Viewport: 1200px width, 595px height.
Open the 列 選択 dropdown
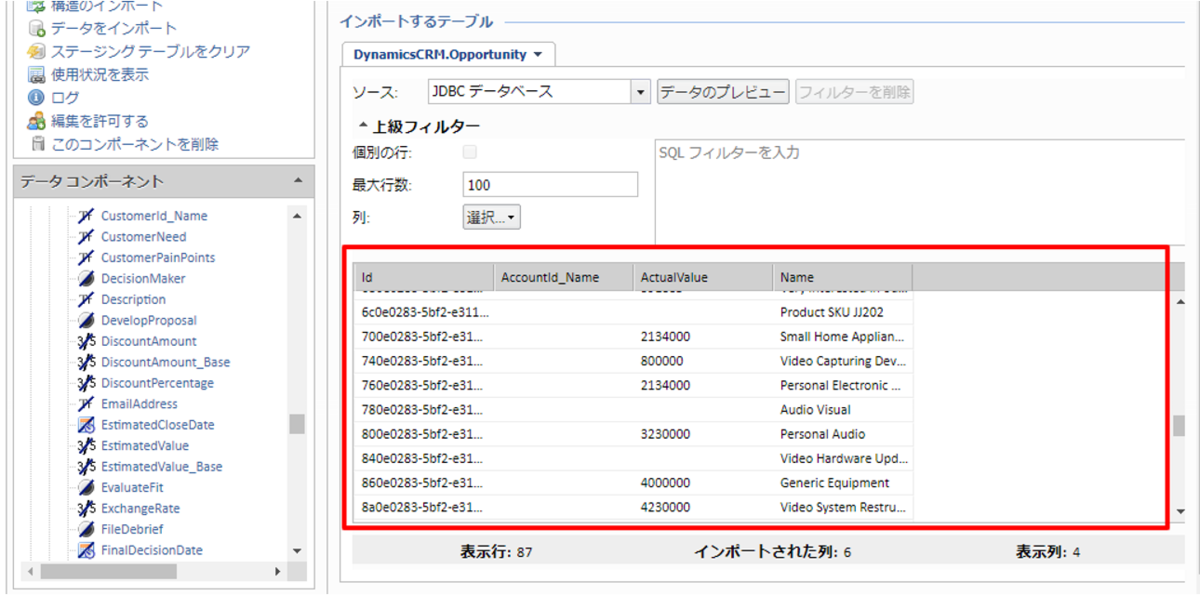pyautogui.click(x=492, y=217)
